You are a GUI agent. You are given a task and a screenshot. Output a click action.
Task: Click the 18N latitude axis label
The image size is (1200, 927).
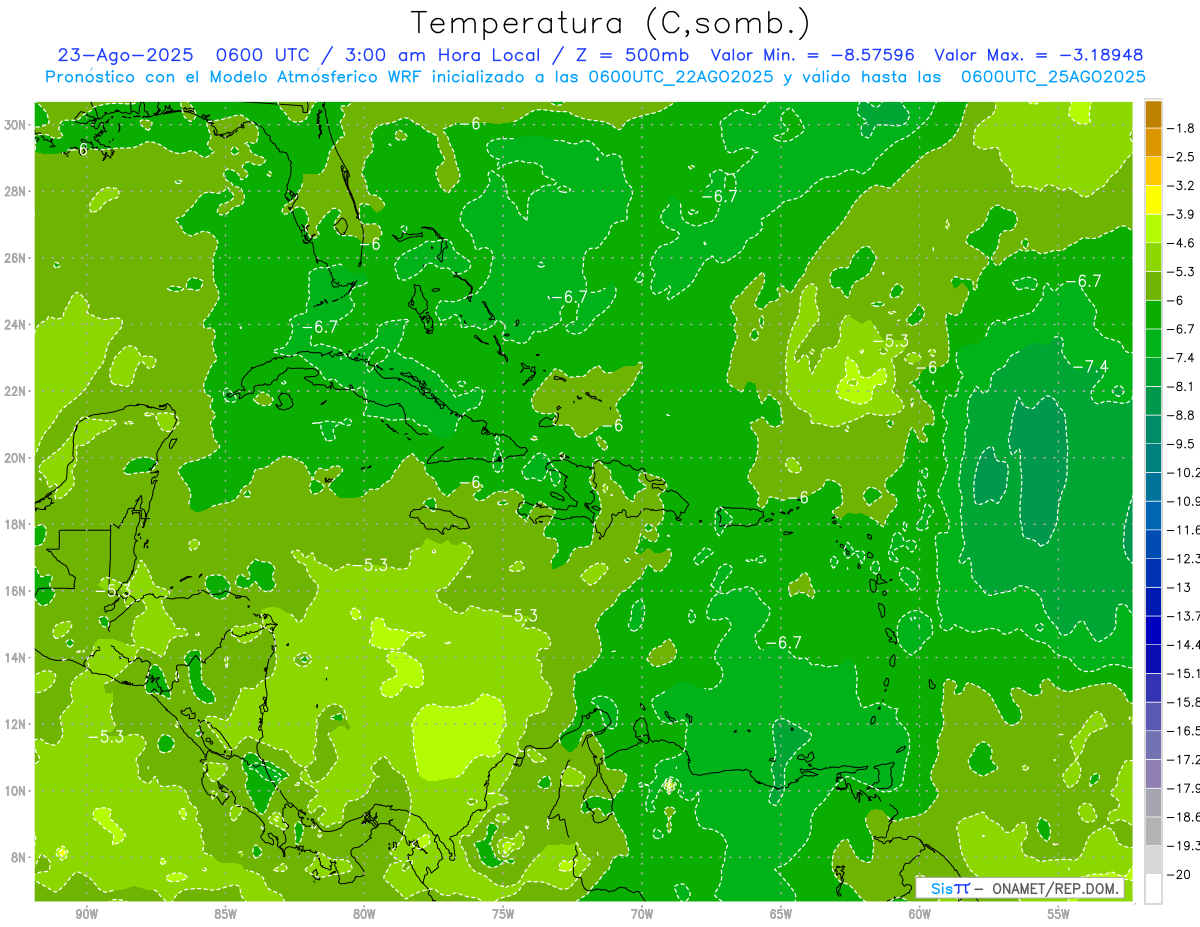(15, 524)
